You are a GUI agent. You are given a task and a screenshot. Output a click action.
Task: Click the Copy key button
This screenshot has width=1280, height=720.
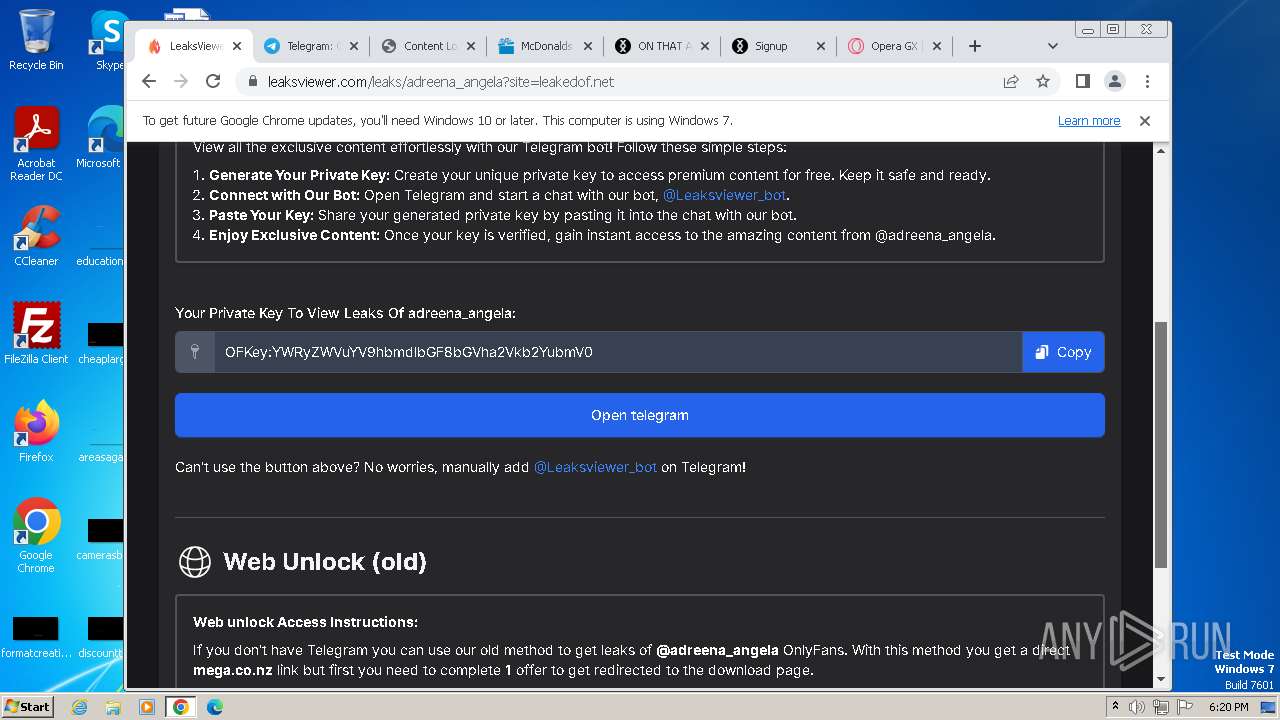coord(1063,352)
